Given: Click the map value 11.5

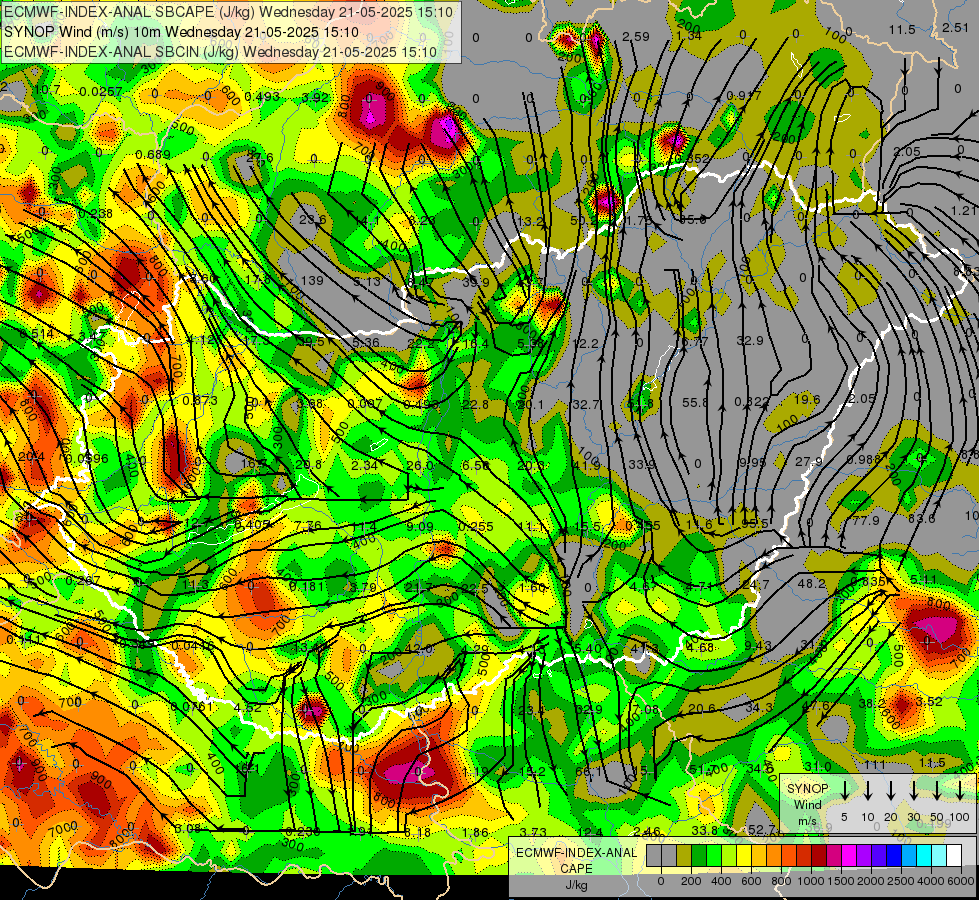Looking at the screenshot, I should point(902,29).
